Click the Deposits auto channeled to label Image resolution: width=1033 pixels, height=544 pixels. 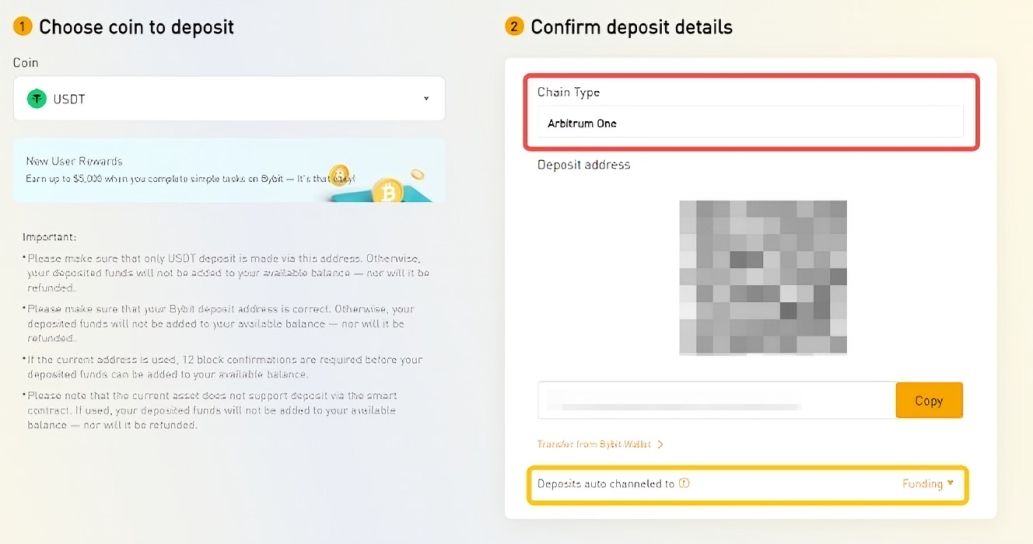pos(606,484)
